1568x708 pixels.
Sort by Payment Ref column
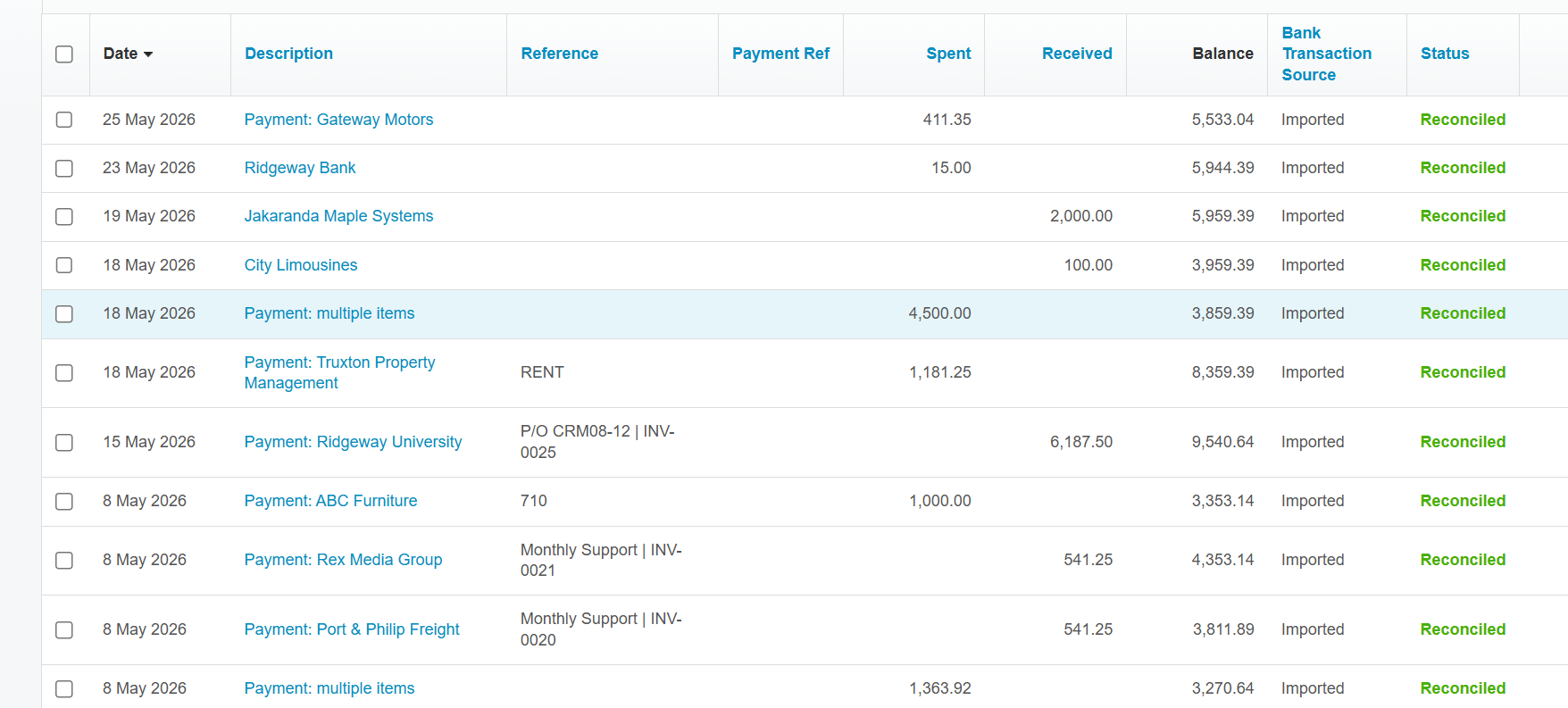pyautogui.click(x=780, y=54)
